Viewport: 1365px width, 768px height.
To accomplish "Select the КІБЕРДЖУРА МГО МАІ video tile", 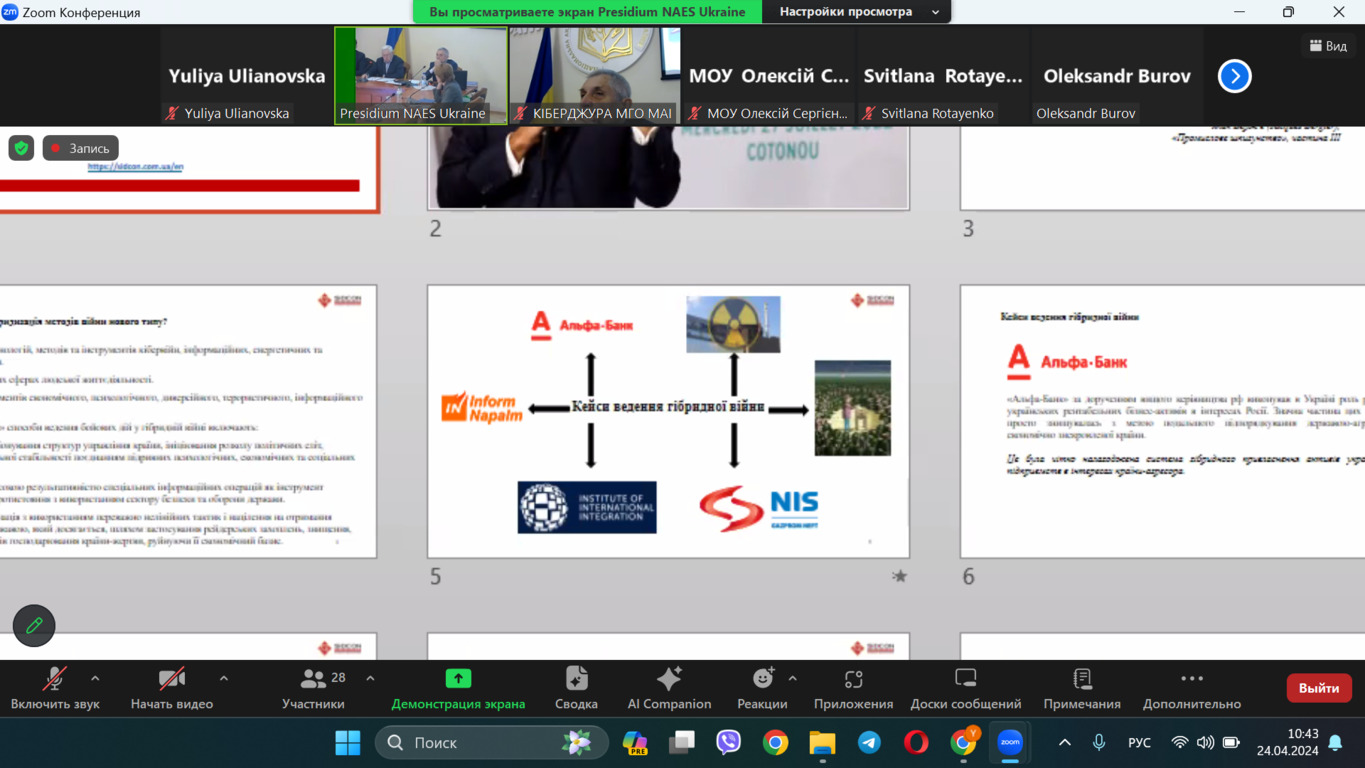I will pyautogui.click(x=595, y=76).
